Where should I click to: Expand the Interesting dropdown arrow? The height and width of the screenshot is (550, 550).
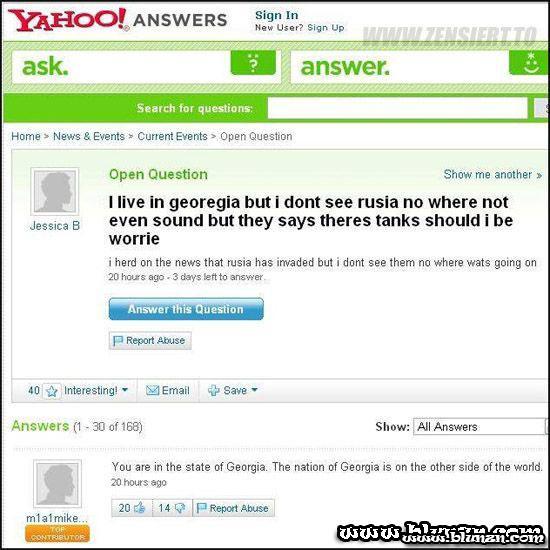click(125, 390)
